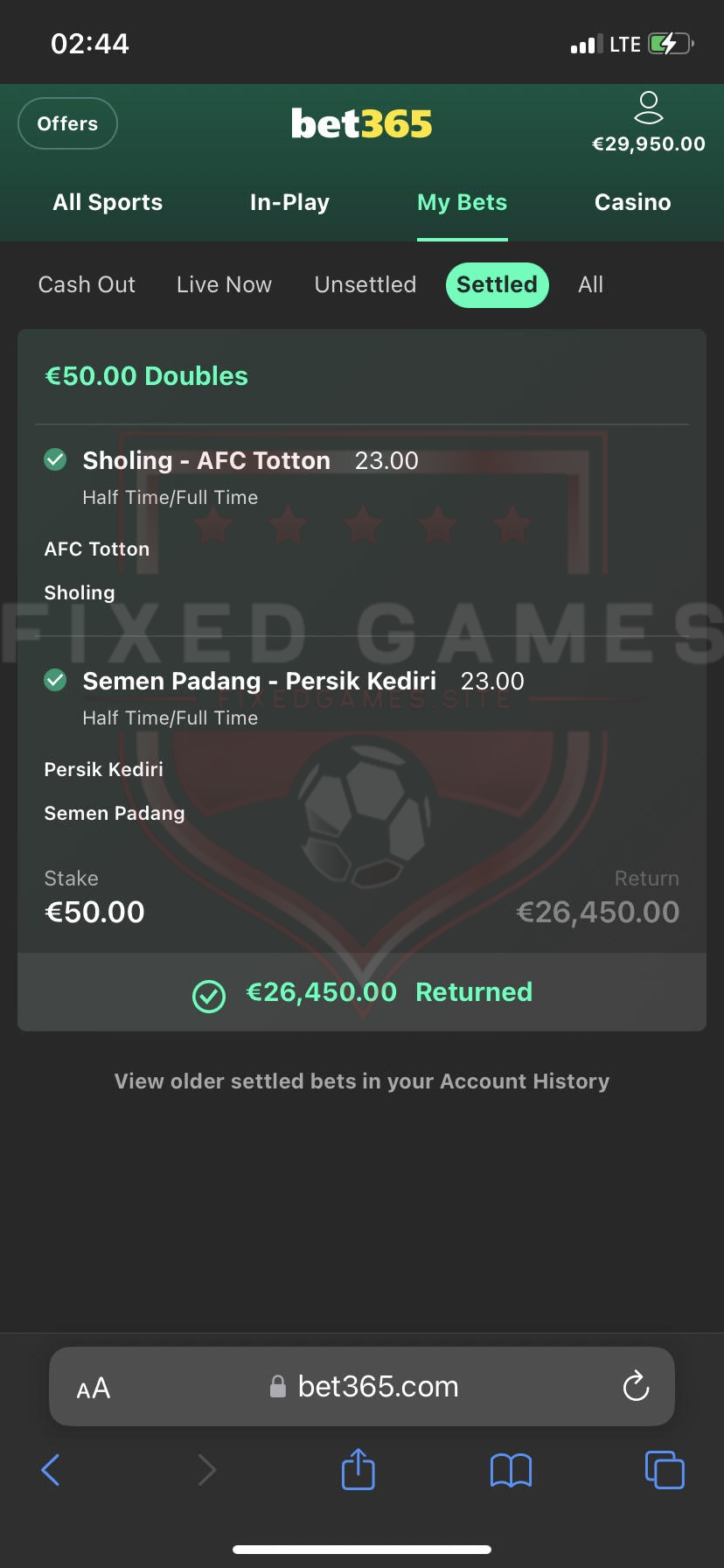Tap the account profile icon
The height and width of the screenshot is (1568, 724).
pyautogui.click(x=648, y=108)
